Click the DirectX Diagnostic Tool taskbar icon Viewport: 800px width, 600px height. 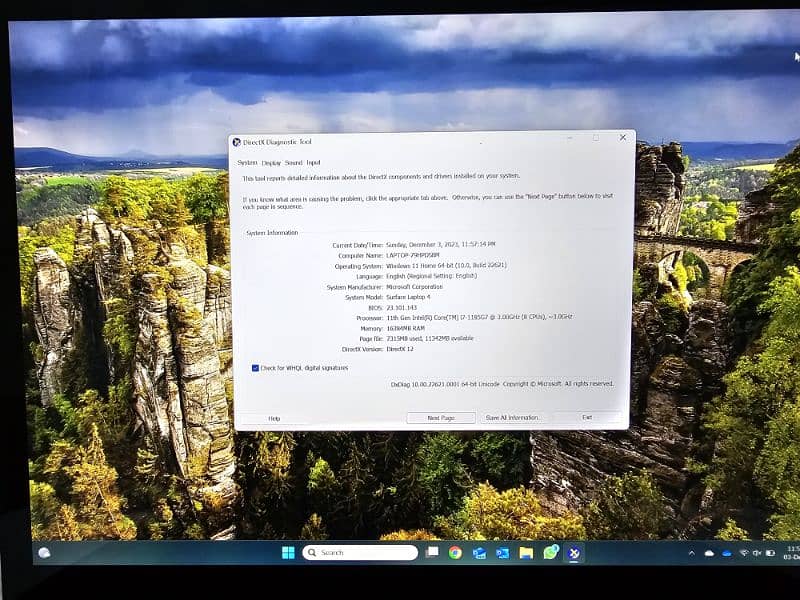(575, 552)
